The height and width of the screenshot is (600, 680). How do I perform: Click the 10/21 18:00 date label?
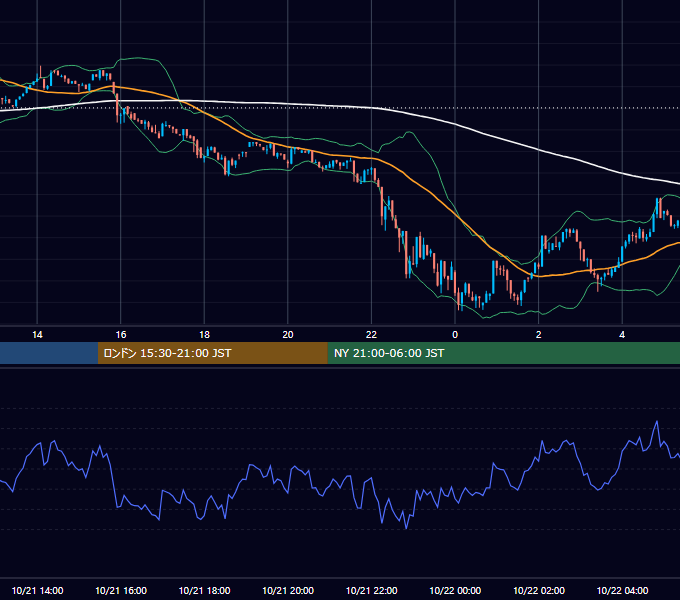pos(204,590)
